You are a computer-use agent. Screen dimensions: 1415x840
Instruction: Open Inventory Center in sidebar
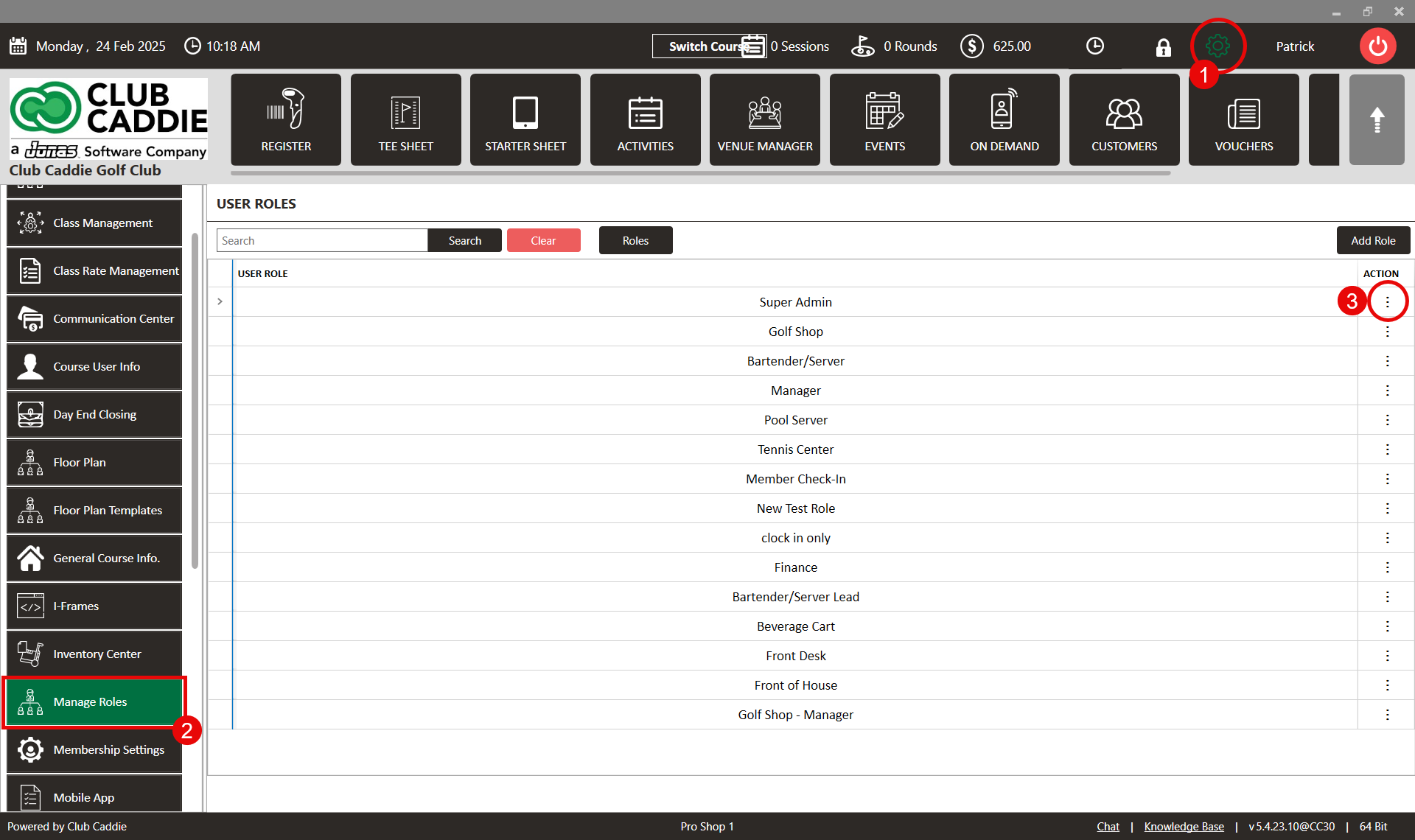(x=94, y=654)
